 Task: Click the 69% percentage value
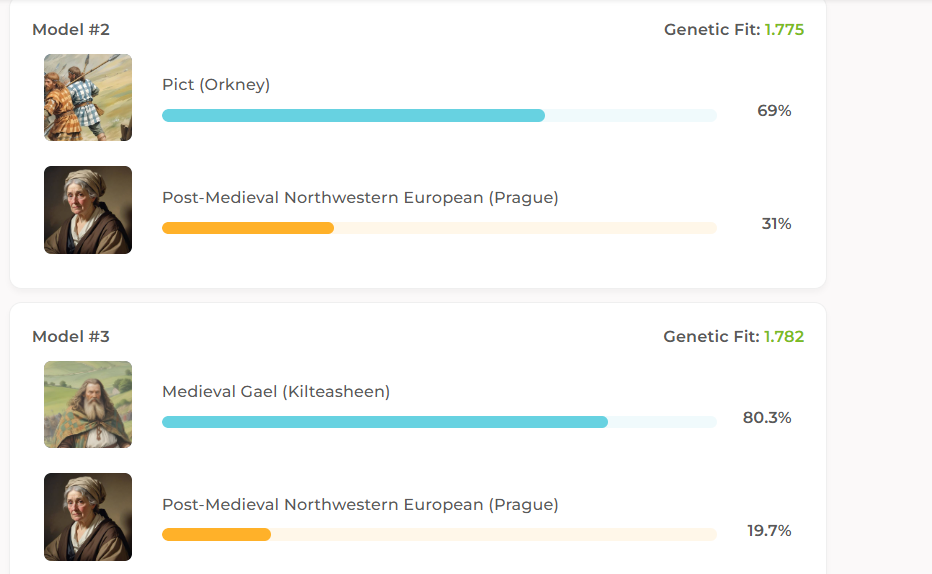pyautogui.click(x=774, y=111)
